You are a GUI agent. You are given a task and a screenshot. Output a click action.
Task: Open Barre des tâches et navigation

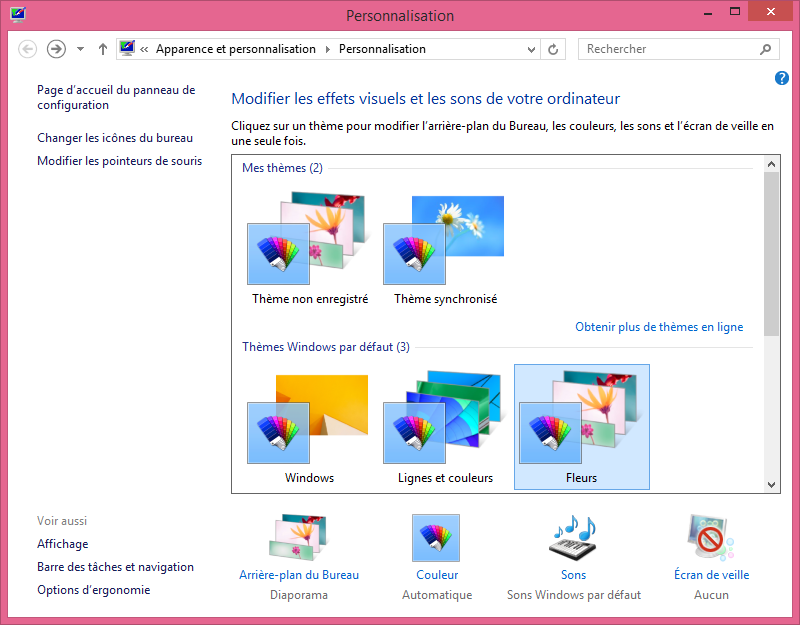point(115,567)
